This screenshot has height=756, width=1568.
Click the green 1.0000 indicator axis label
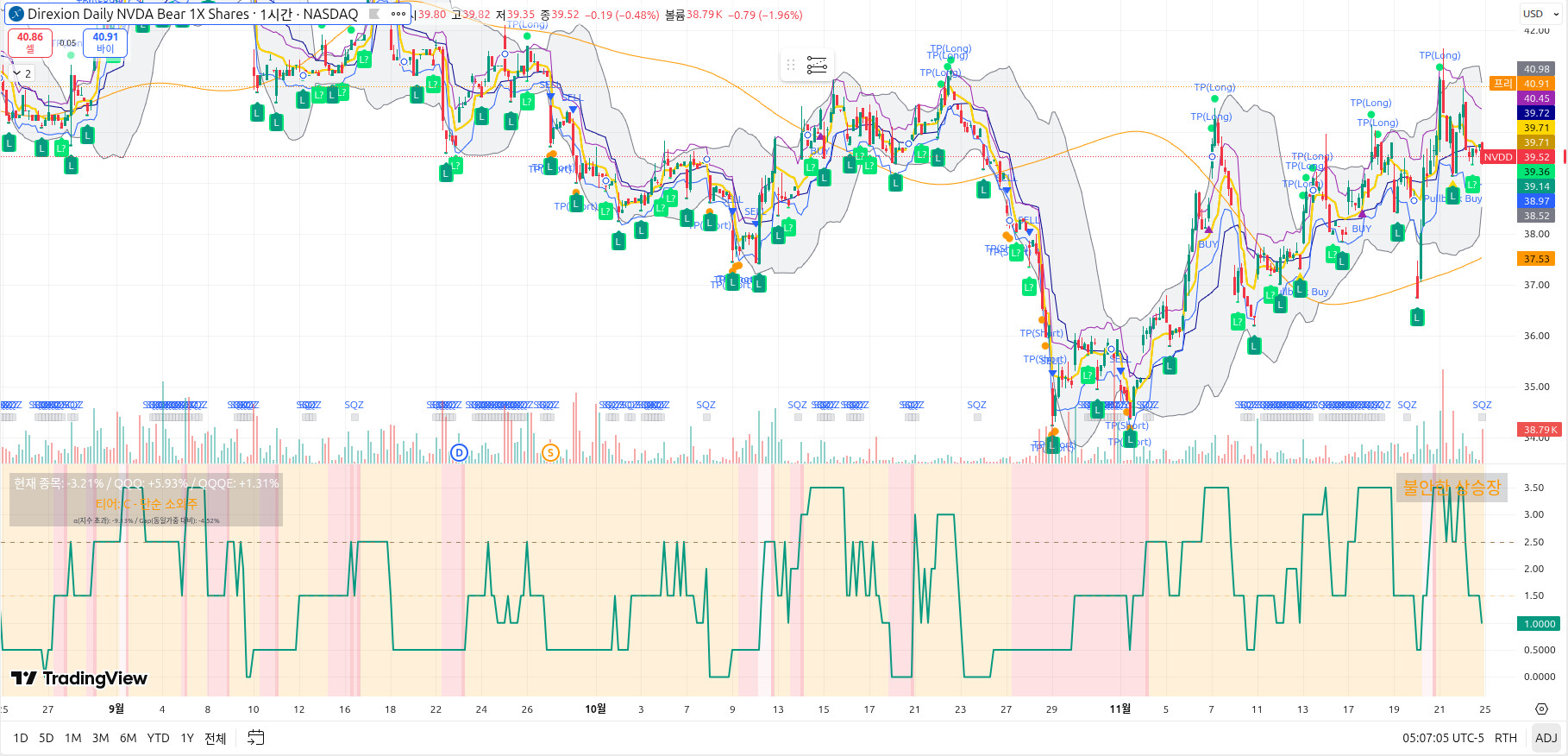pyautogui.click(x=1540, y=624)
